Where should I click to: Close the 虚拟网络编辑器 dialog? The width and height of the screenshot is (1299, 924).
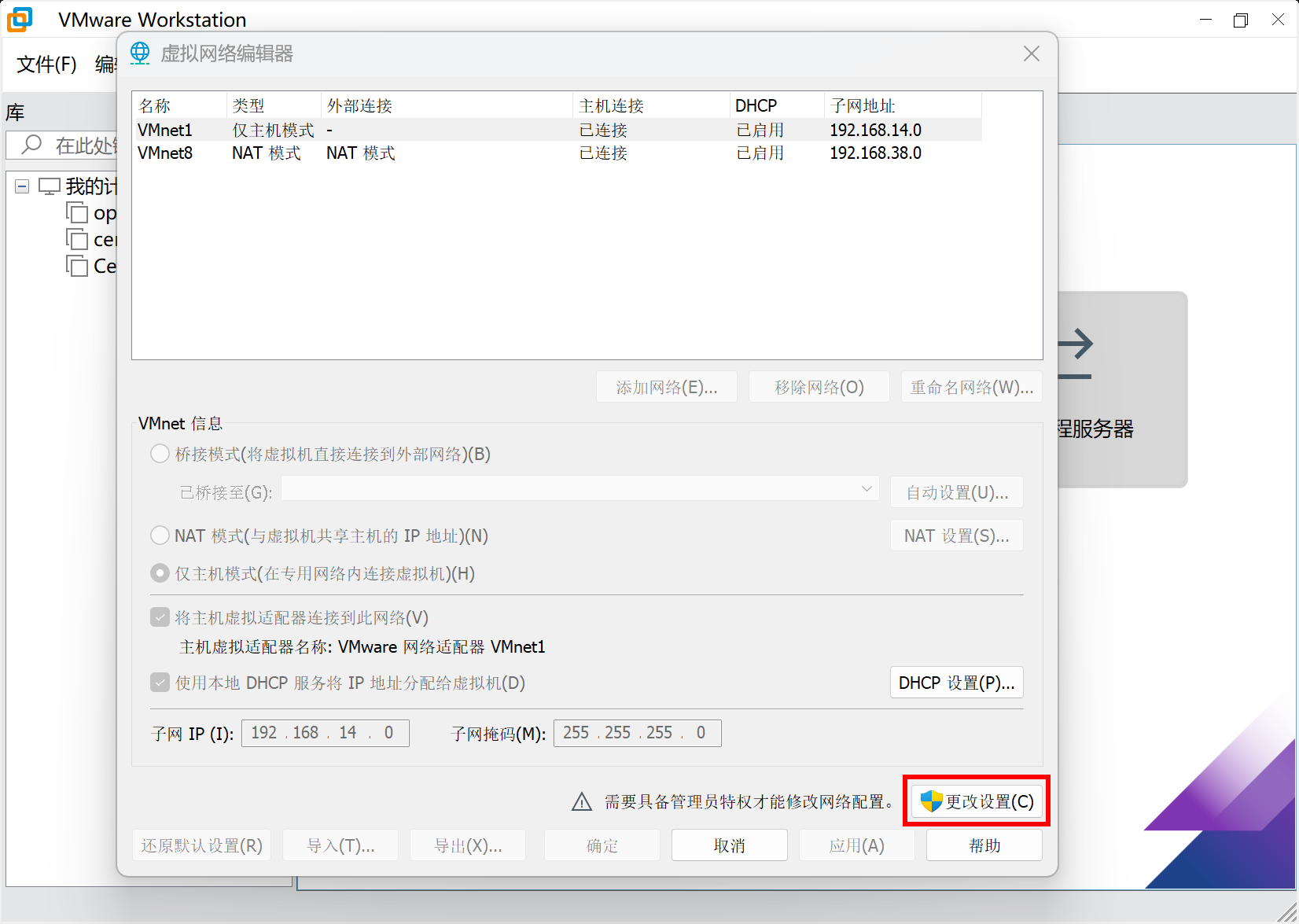pos(1032,53)
